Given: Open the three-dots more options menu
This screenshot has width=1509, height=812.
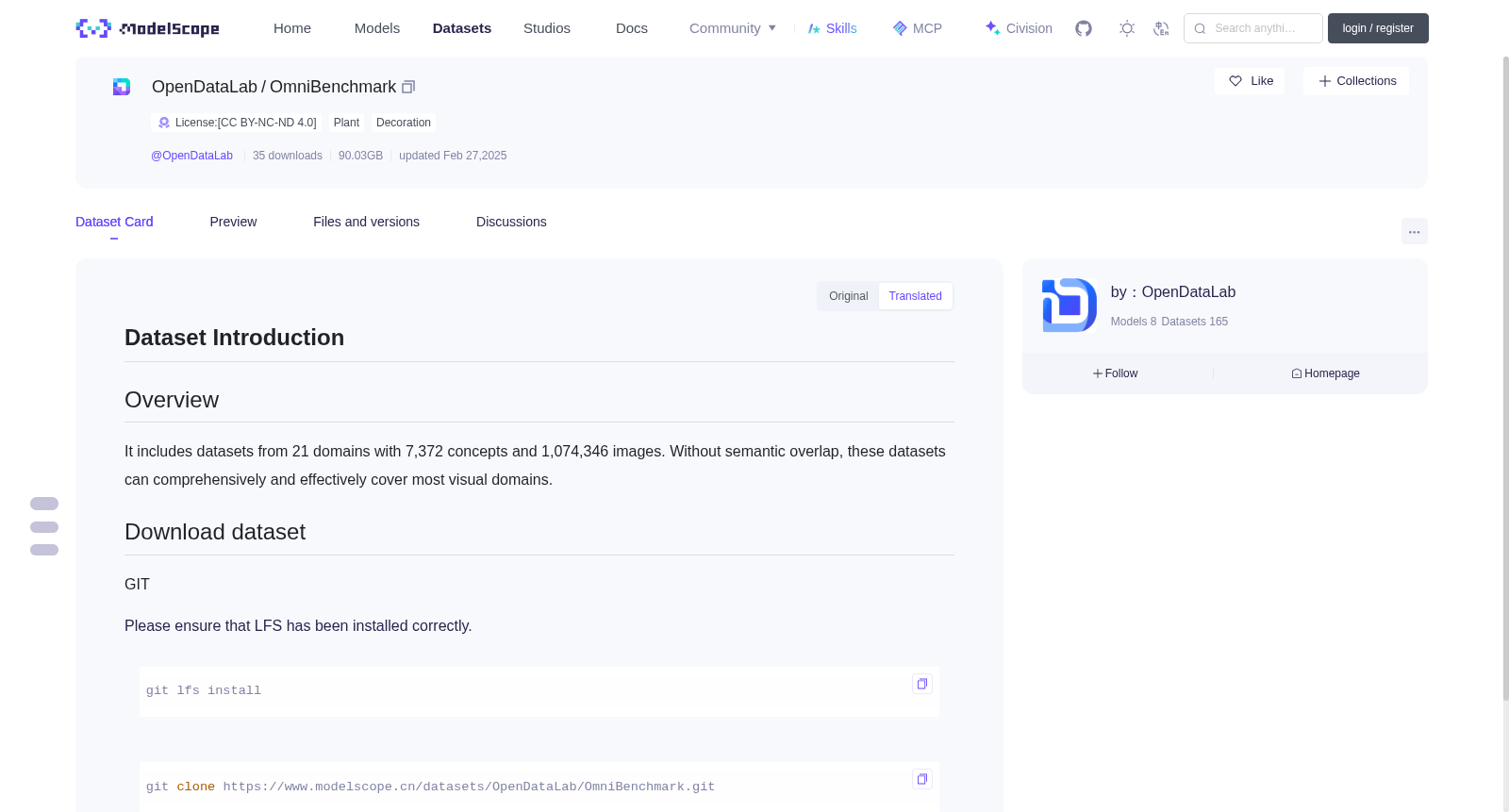Looking at the screenshot, I should (1414, 231).
